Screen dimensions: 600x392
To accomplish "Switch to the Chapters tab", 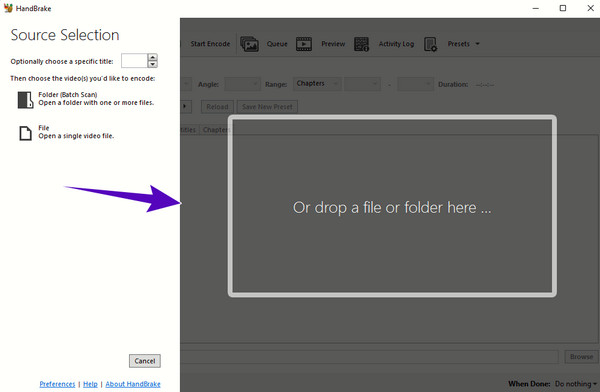I will tap(215, 130).
